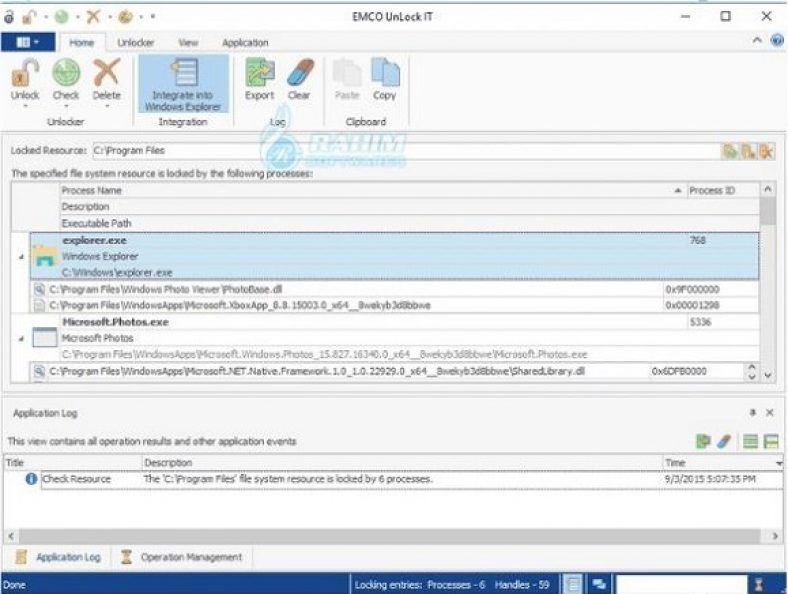Click the log scroll right arrow
This screenshot has width=788, height=594.
point(774,536)
